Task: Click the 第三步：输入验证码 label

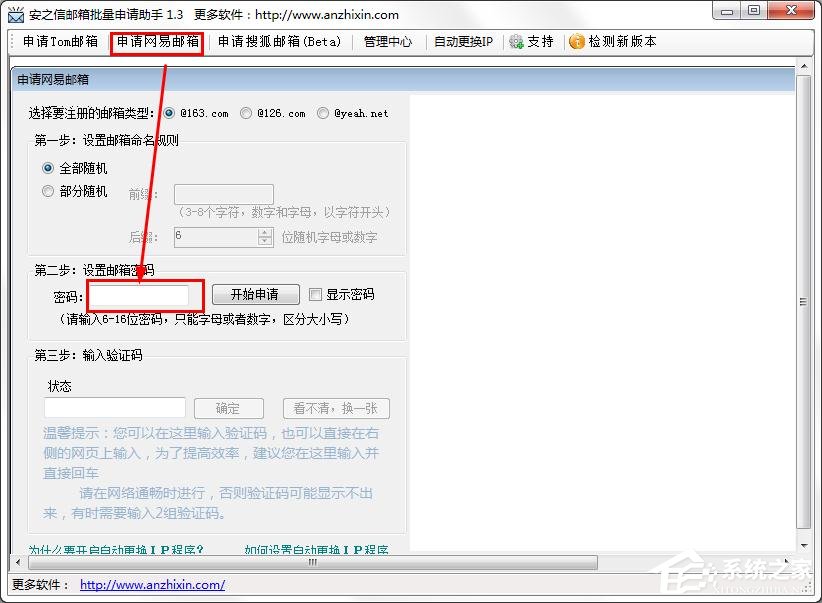Action: tap(88, 355)
